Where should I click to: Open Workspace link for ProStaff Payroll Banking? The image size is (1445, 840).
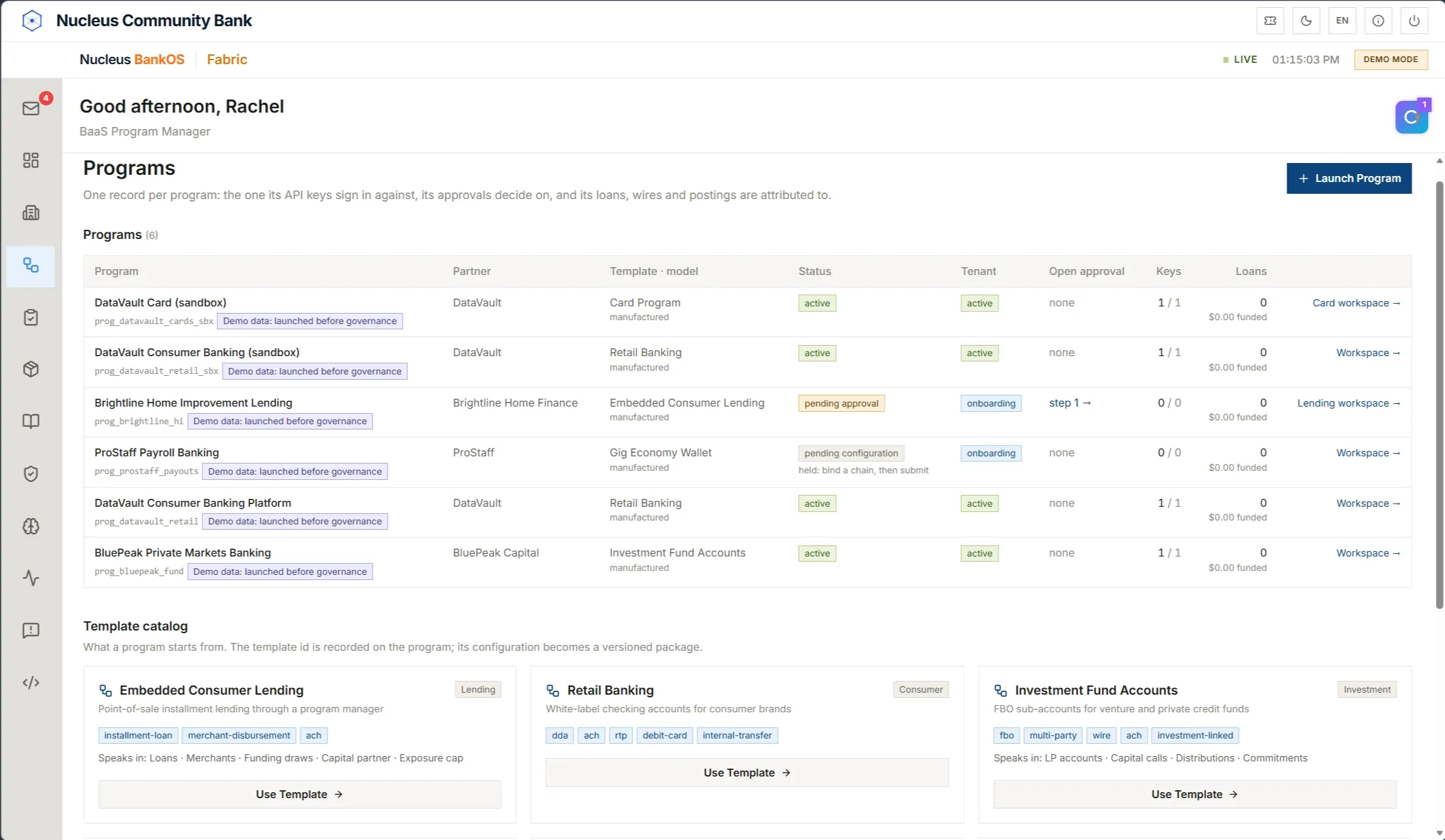pyautogui.click(x=1368, y=453)
